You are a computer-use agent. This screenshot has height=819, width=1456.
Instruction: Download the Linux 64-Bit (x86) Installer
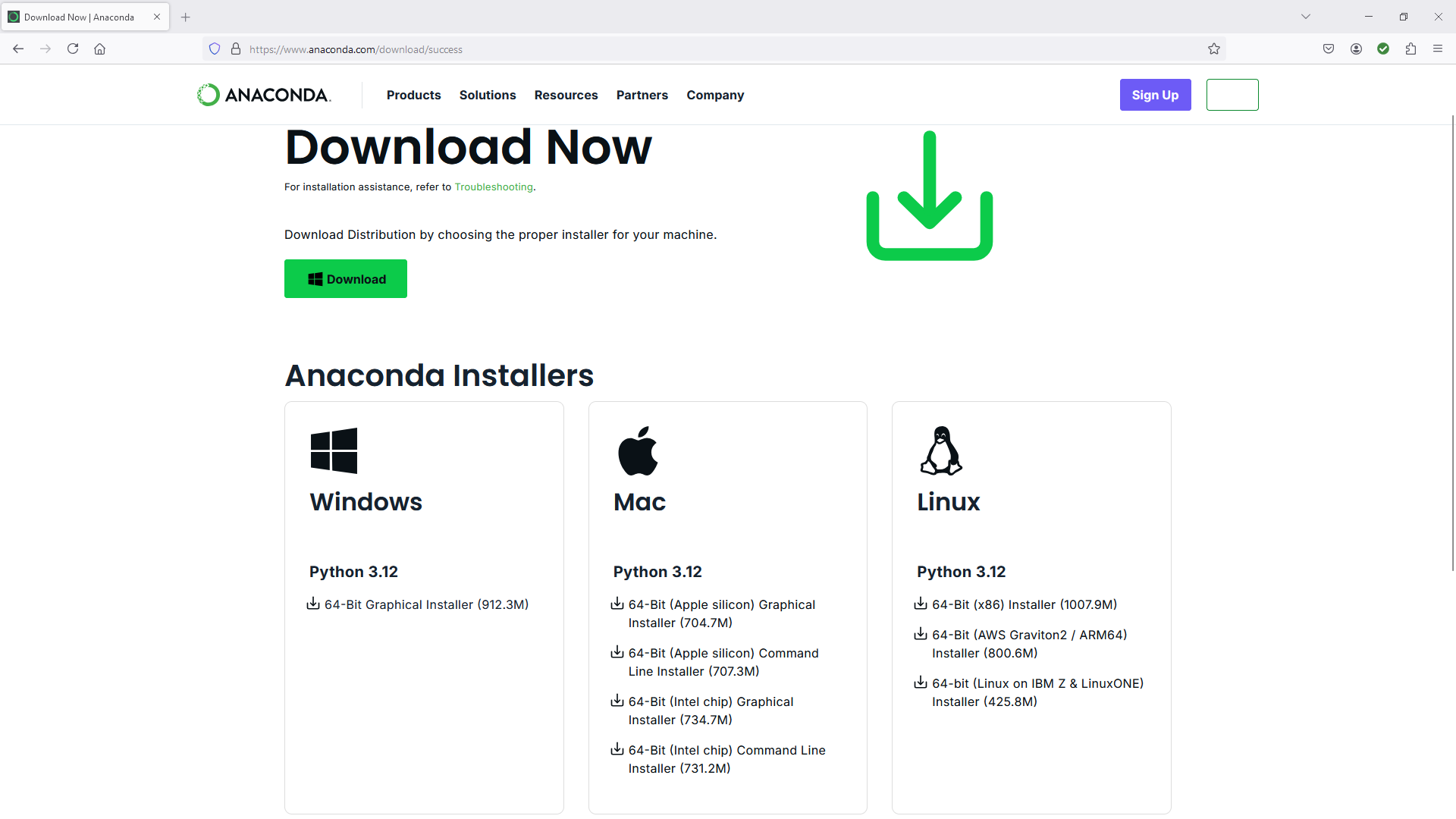(x=1024, y=604)
